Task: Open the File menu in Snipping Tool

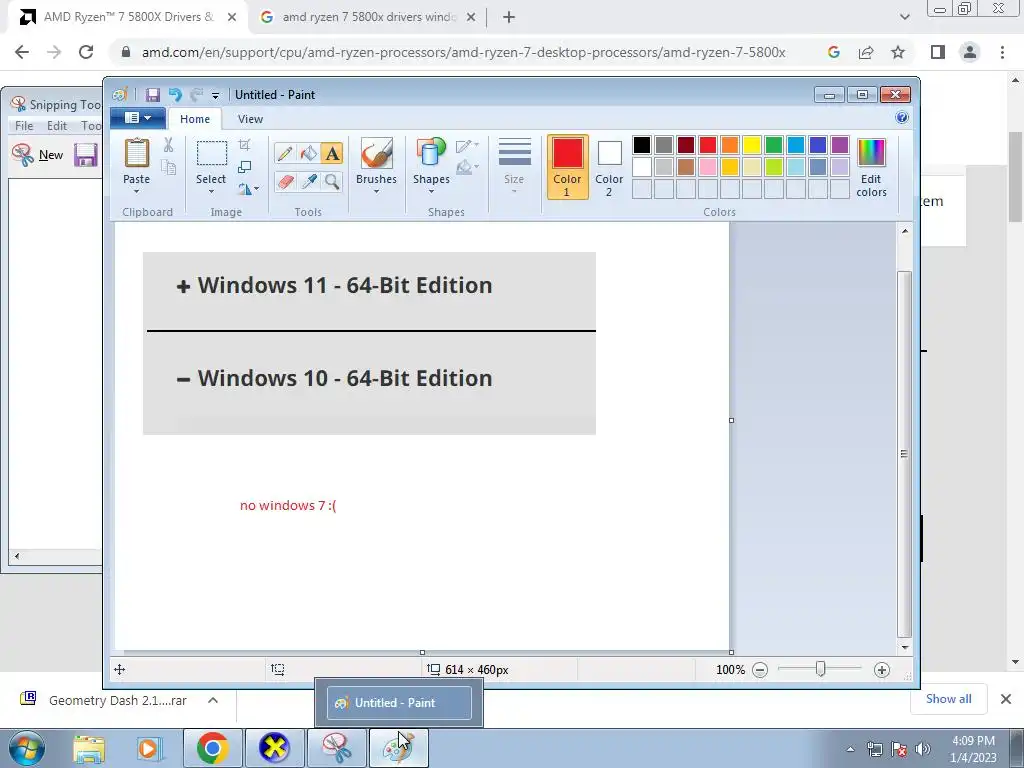Action: (24, 125)
